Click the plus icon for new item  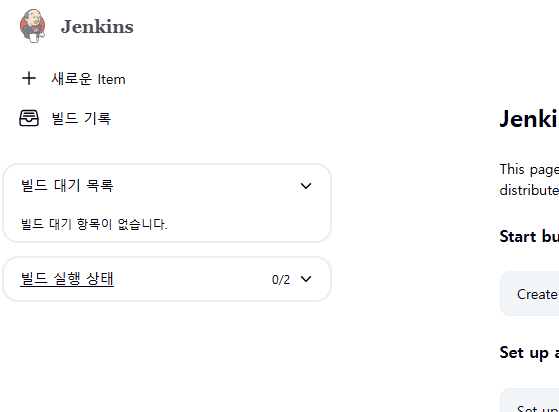click(29, 78)
